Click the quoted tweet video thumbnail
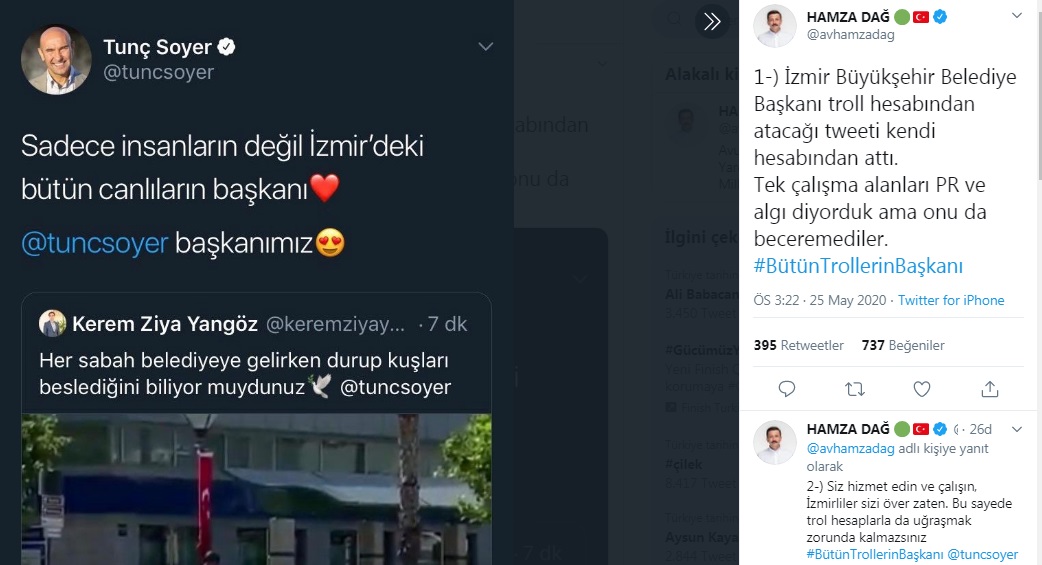This screenshot has height=565, width=1042. click(257, 489)
